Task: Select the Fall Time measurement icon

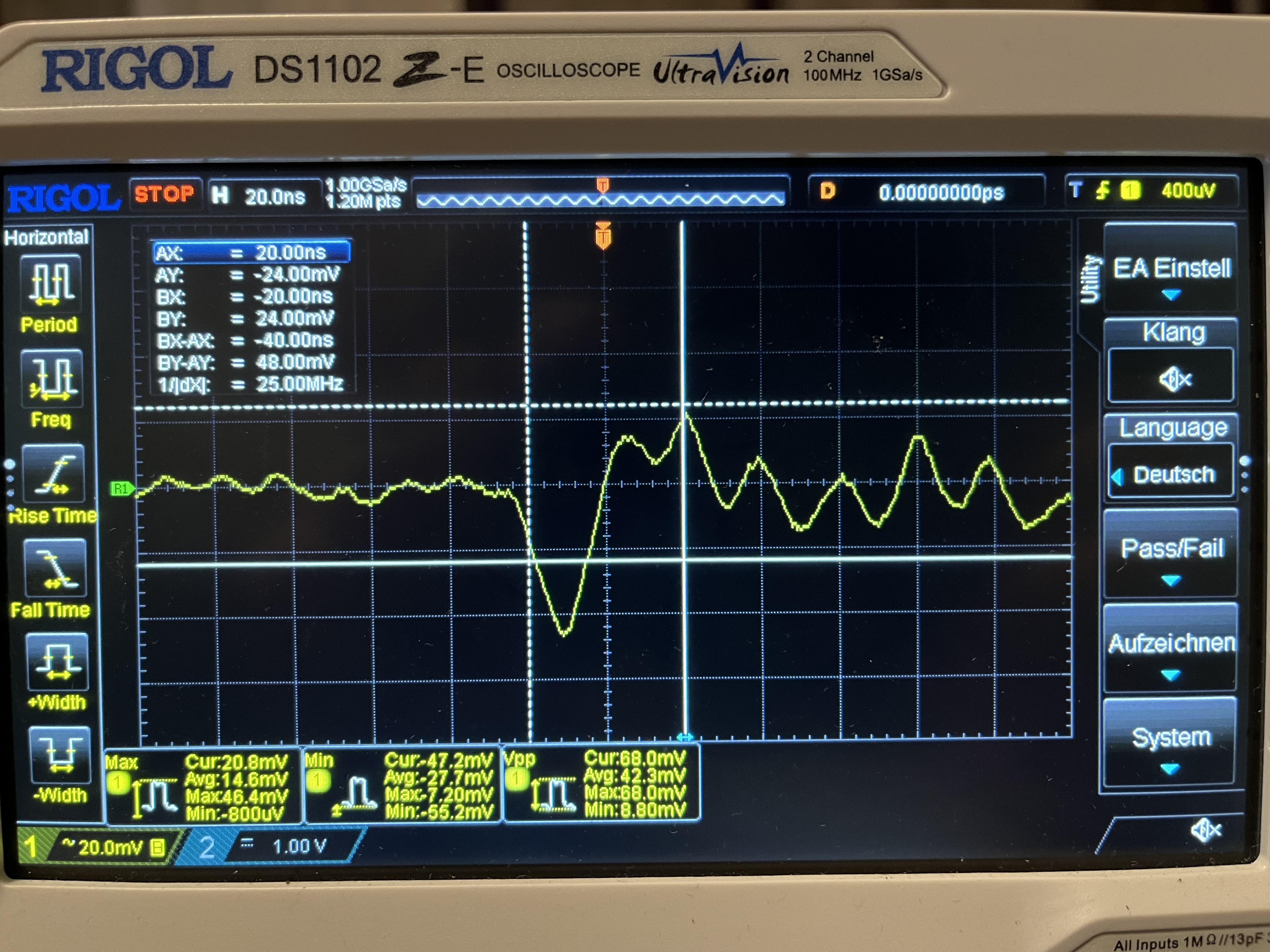Action: coord(55,569)
